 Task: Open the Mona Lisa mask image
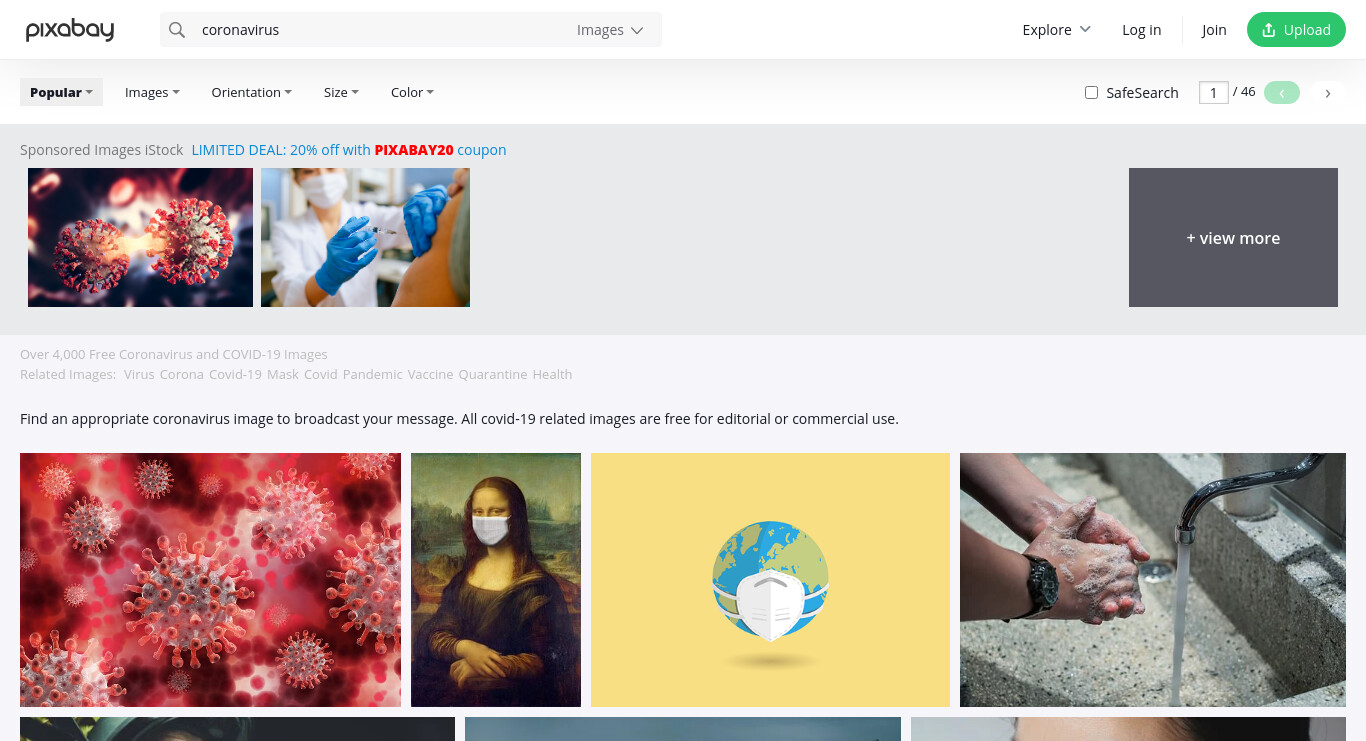coord(496,580)
